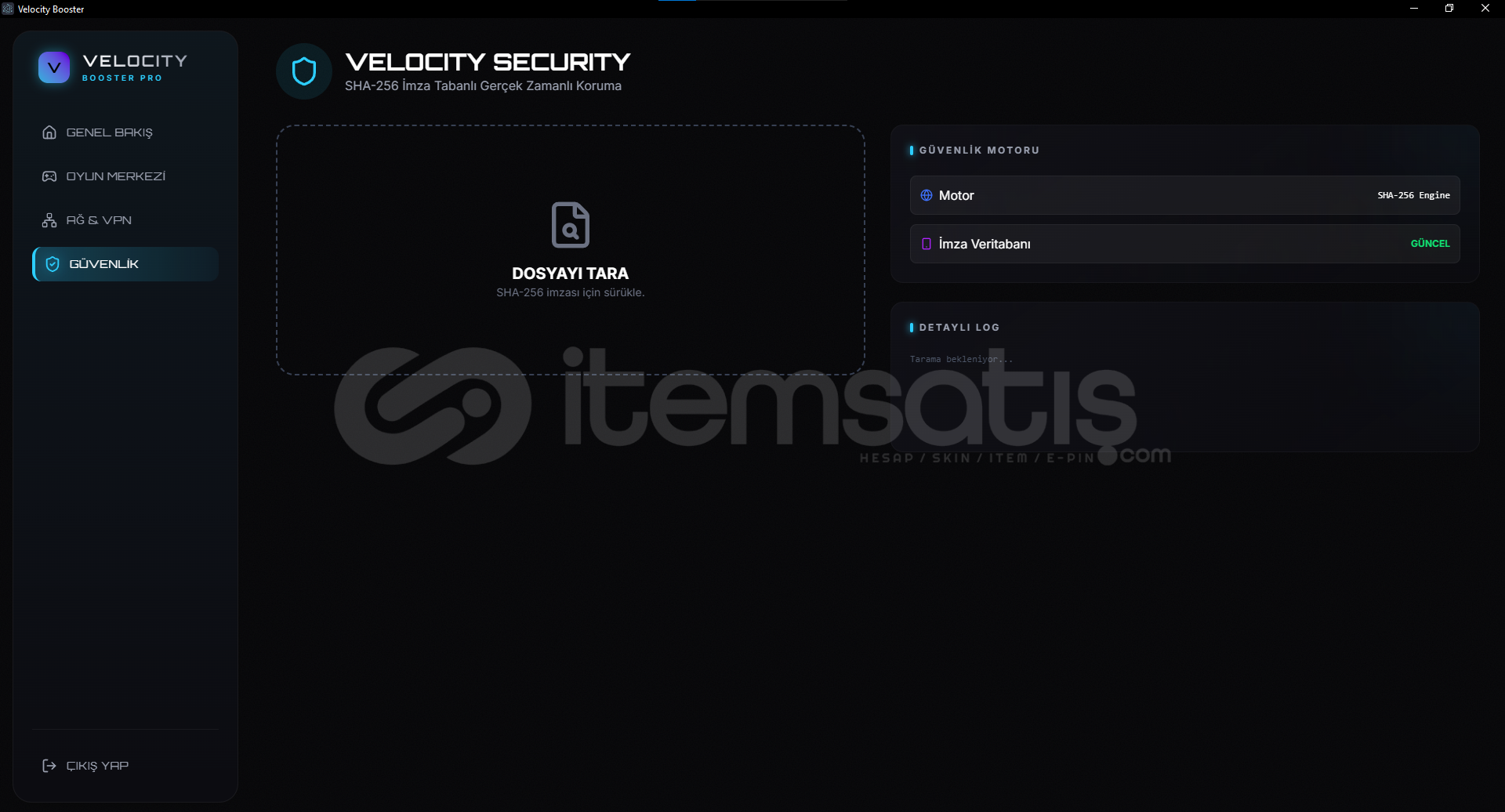Click the Velocity Booster title bar icon
The height and width of the screenshot is (812, 1505).
pos(8,9)
